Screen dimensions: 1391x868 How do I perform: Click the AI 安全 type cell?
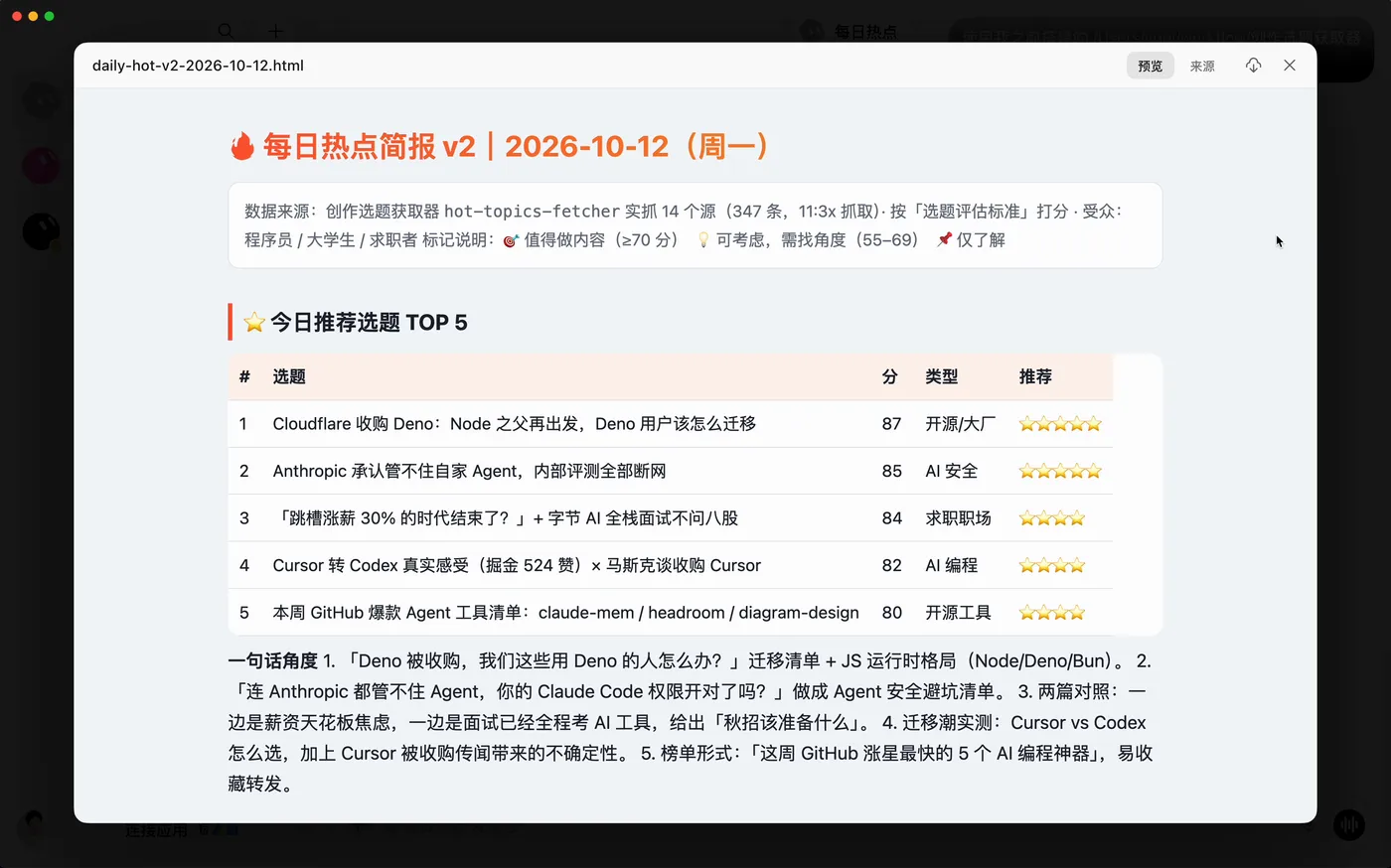951,471
